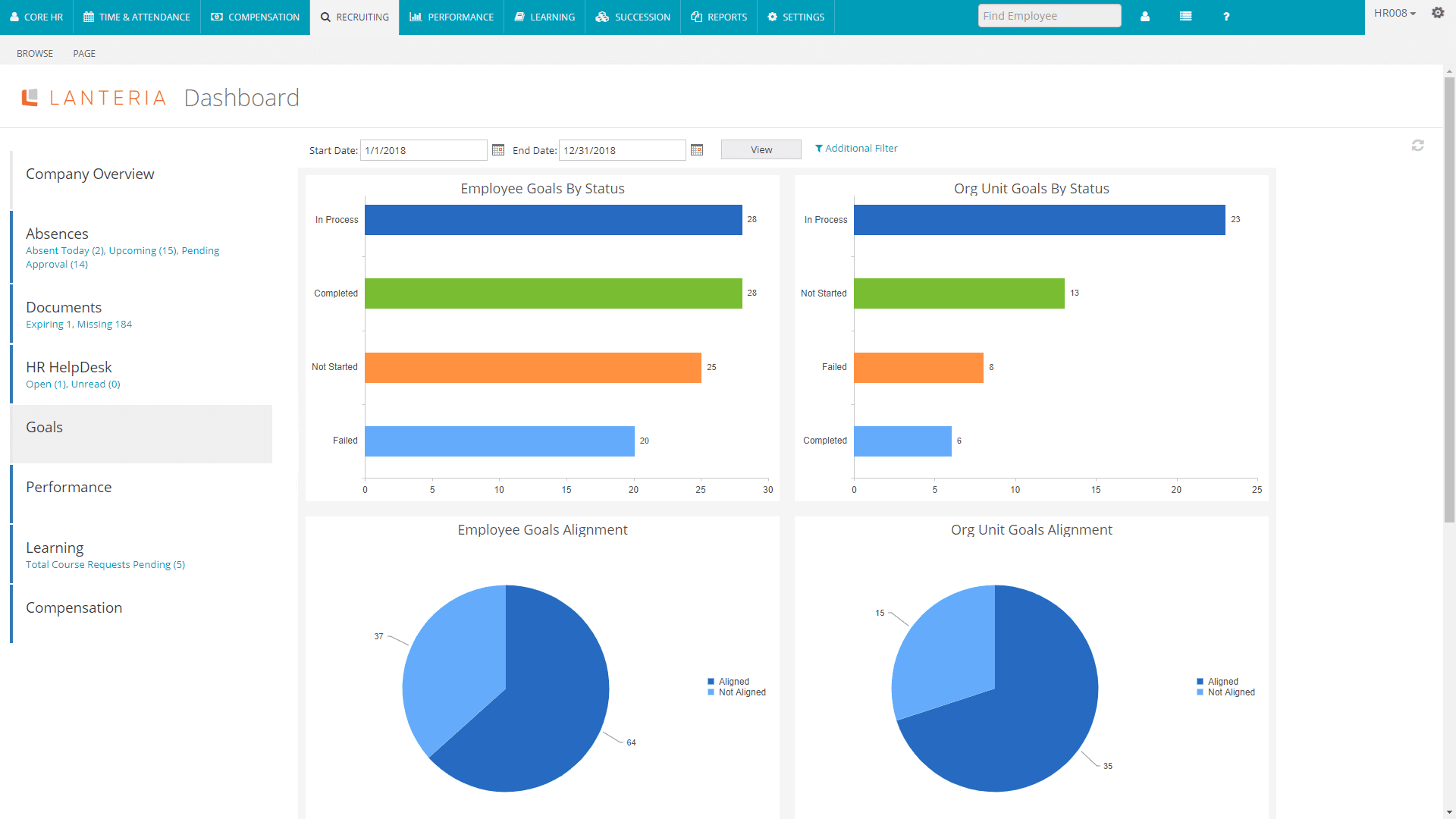Image resolution: width=1456 pixels, height=819 pixels.
Task: Click the Lanteria logo
Action: [94, 98]
